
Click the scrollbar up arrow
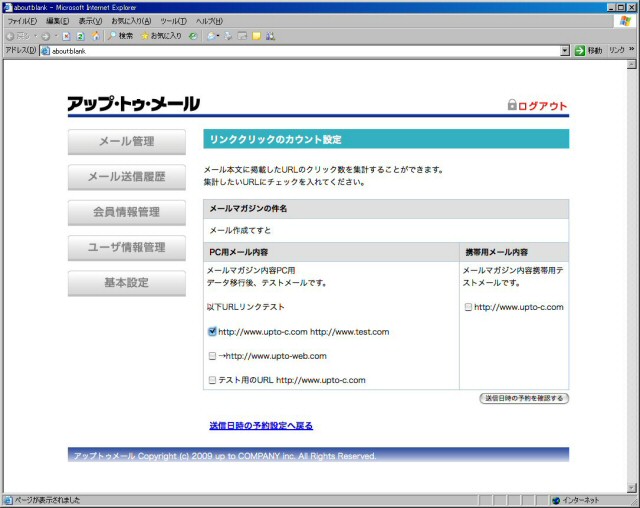tap(631, 64)
